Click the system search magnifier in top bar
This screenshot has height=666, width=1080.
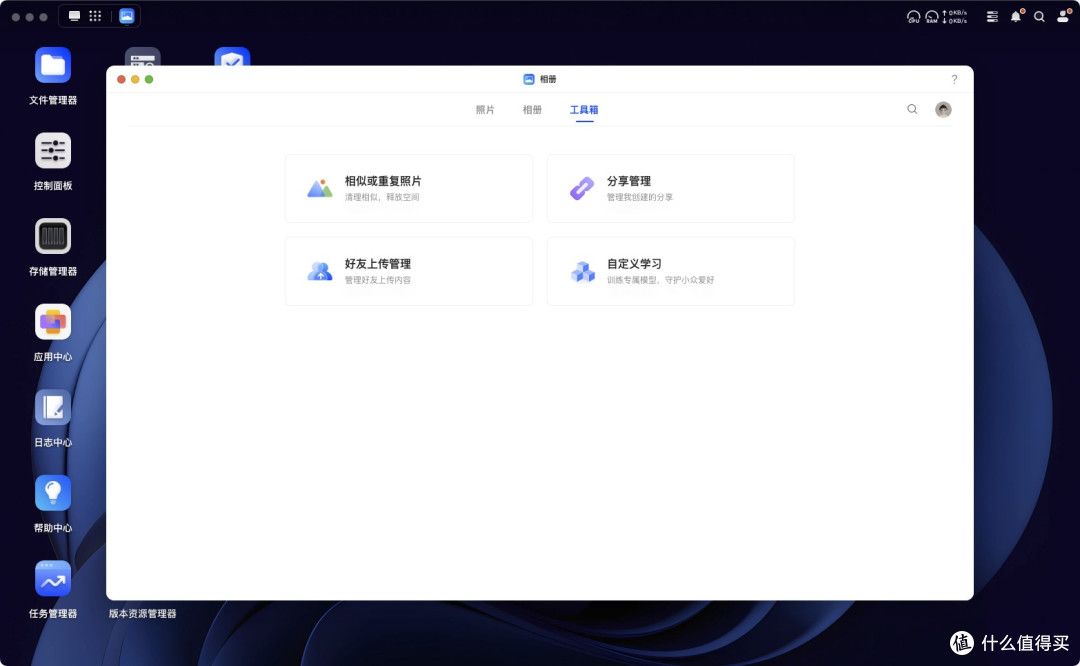[1039, 17]
